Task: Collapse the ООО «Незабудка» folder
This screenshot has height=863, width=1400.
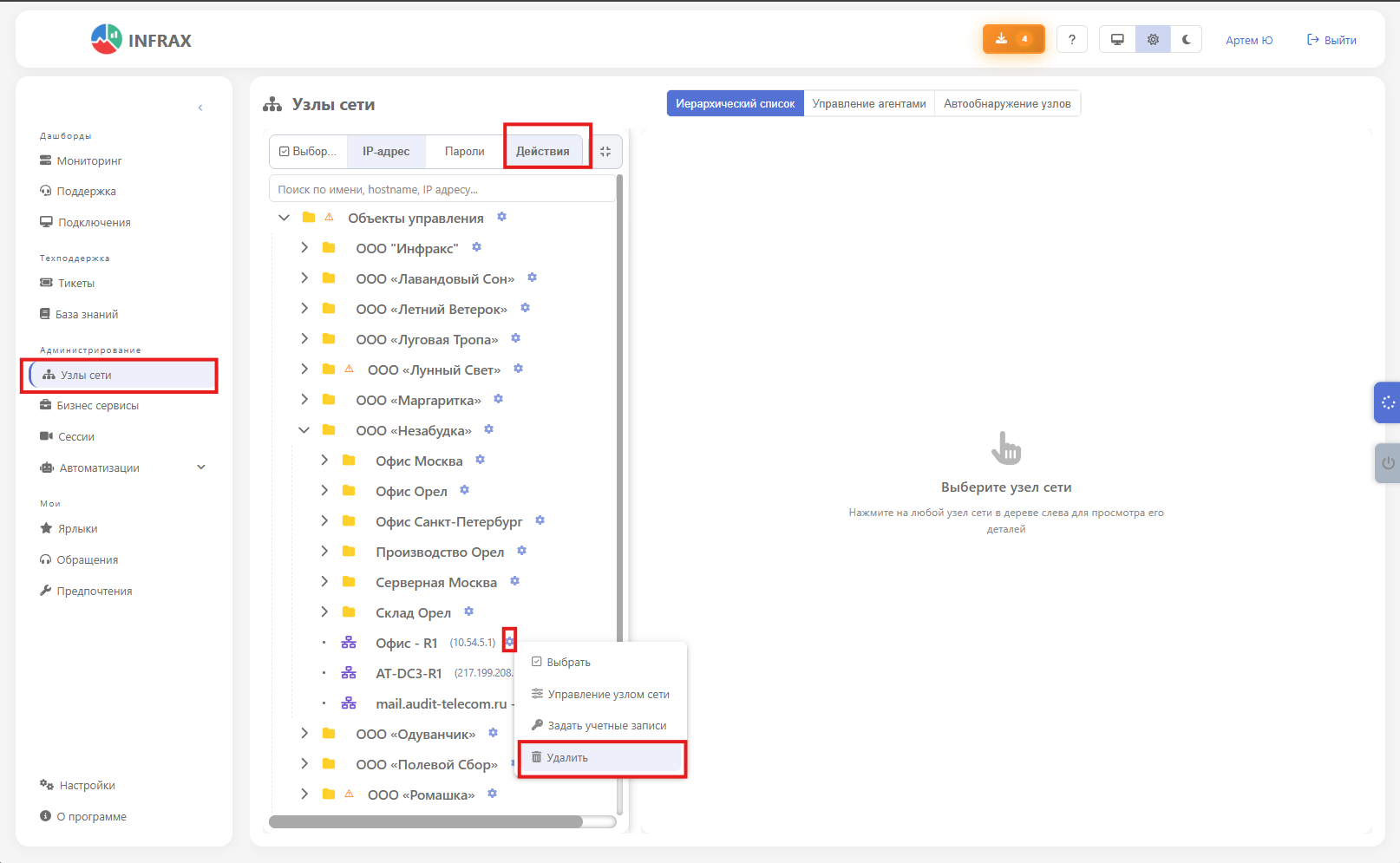Action: [304, 430]
